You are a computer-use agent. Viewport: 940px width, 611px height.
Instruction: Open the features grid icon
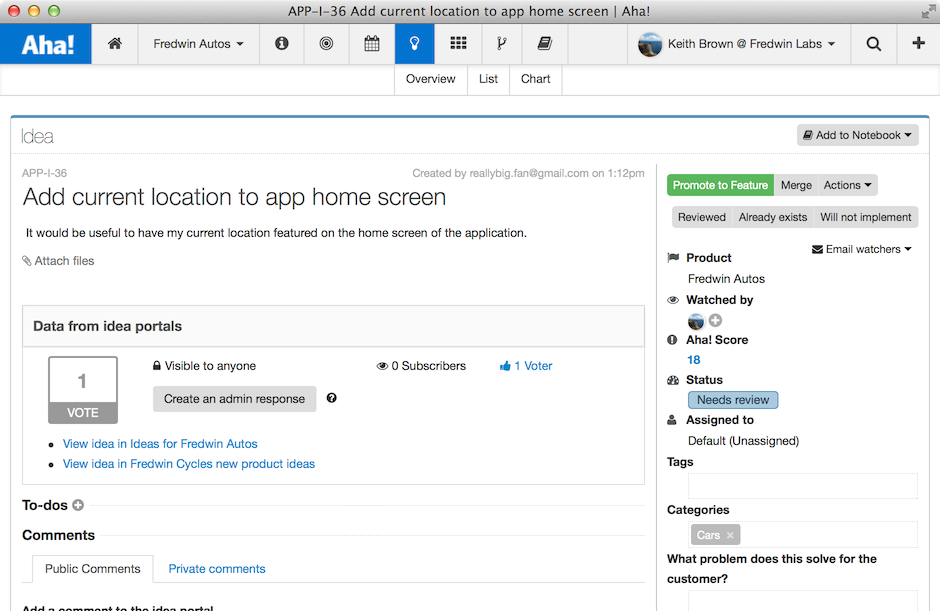point(458,43)
